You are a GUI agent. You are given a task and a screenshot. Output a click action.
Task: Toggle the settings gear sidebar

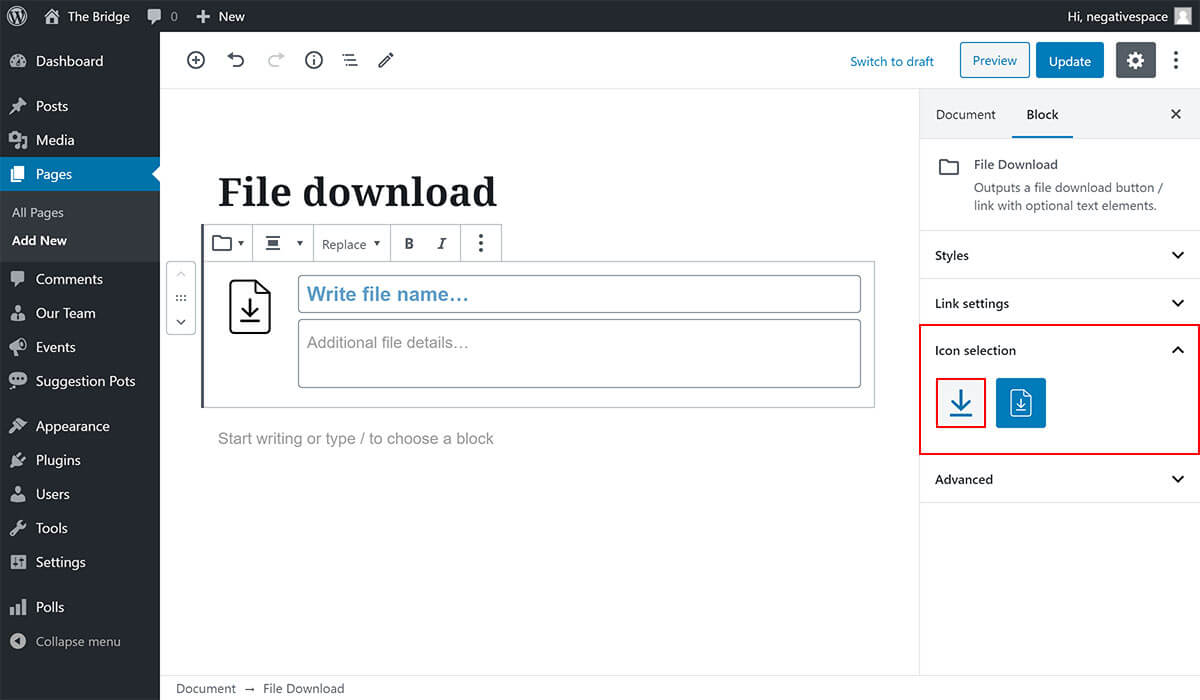pos(1135,60)
